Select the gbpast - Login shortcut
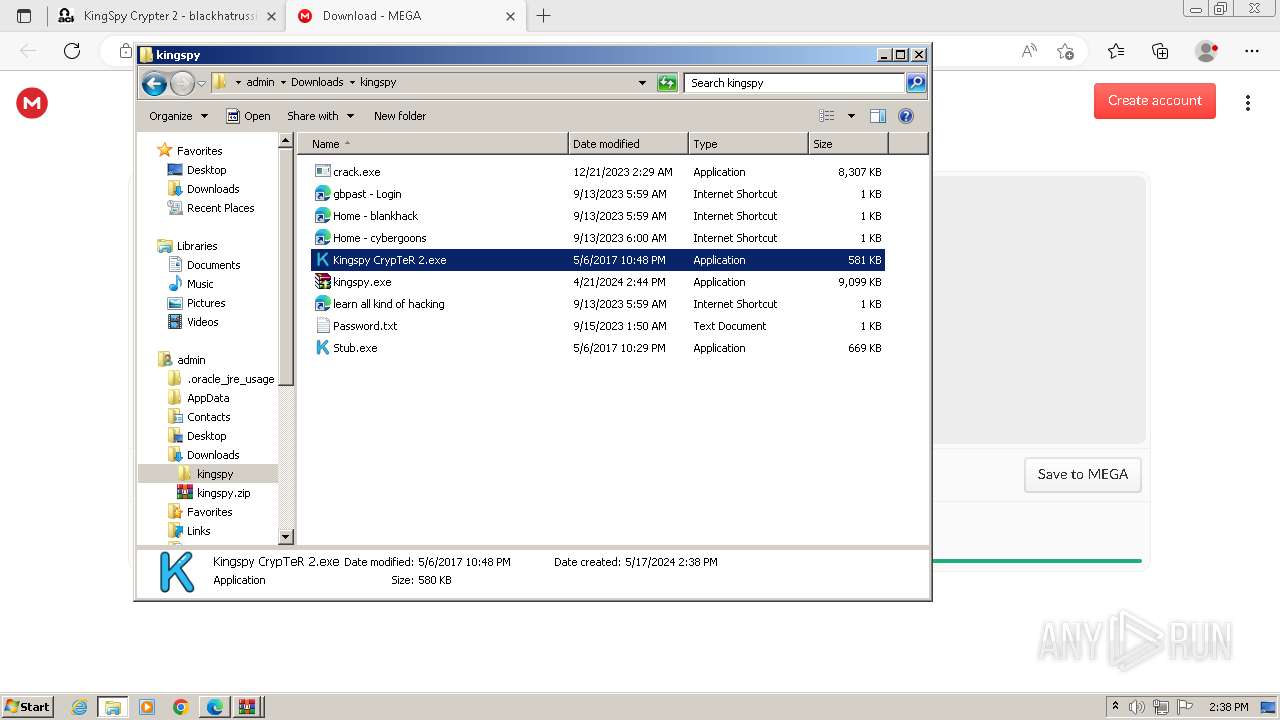 [x=367, y=194]
